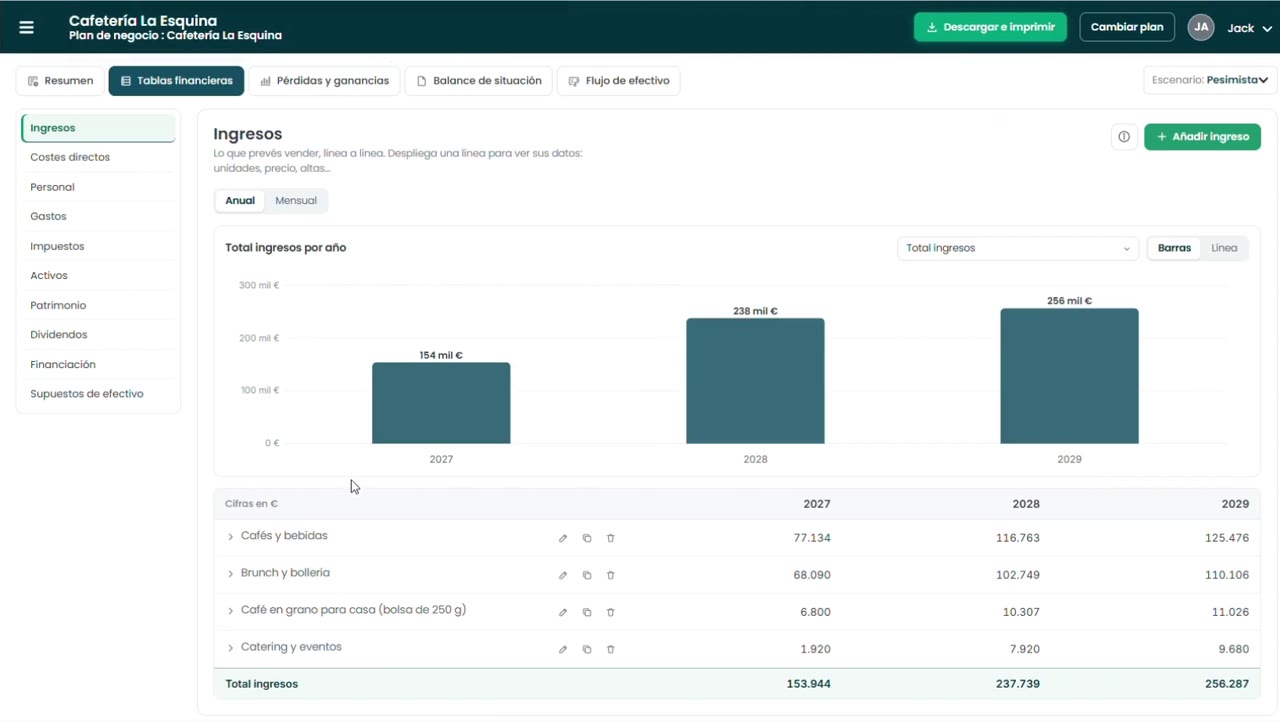The height and width of the screenshot is (722, 1280).
Task: Duplicate the Café en grano para casa row
Action: (x=587, y=612)
